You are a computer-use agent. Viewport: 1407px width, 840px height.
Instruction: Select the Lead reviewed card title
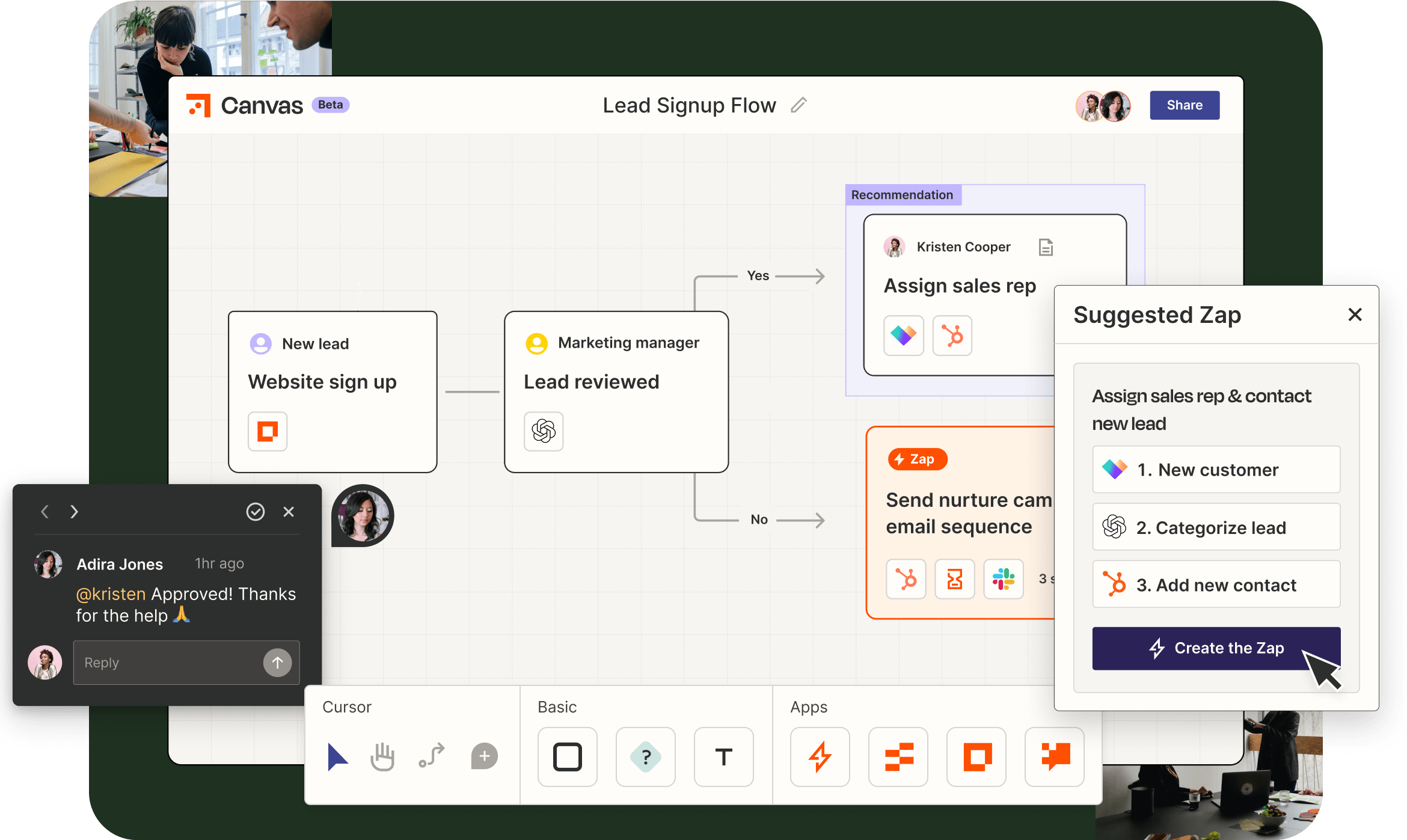point(591,382)
